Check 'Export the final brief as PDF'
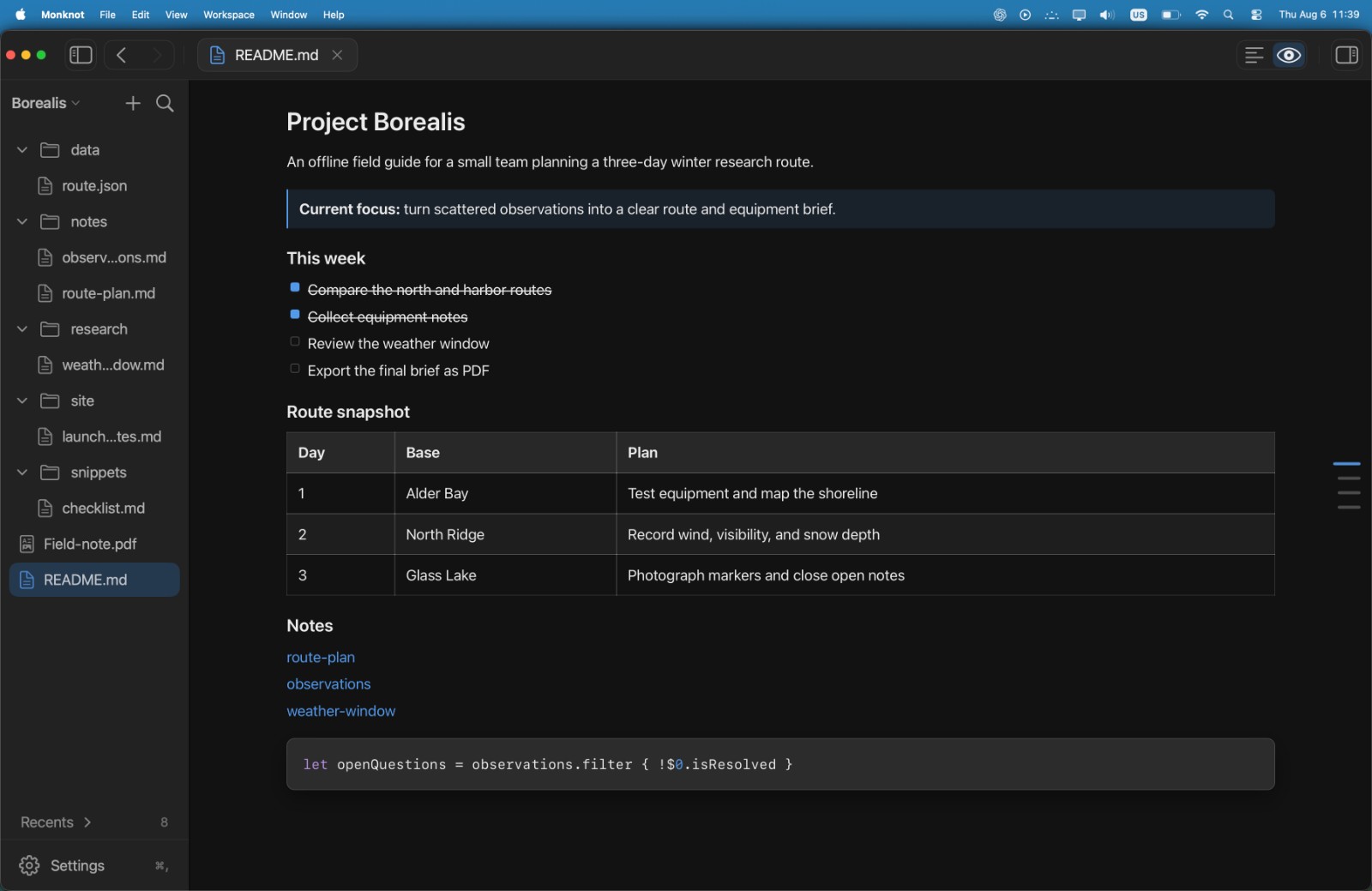The image size is (1372, 891). coord(295,369)
